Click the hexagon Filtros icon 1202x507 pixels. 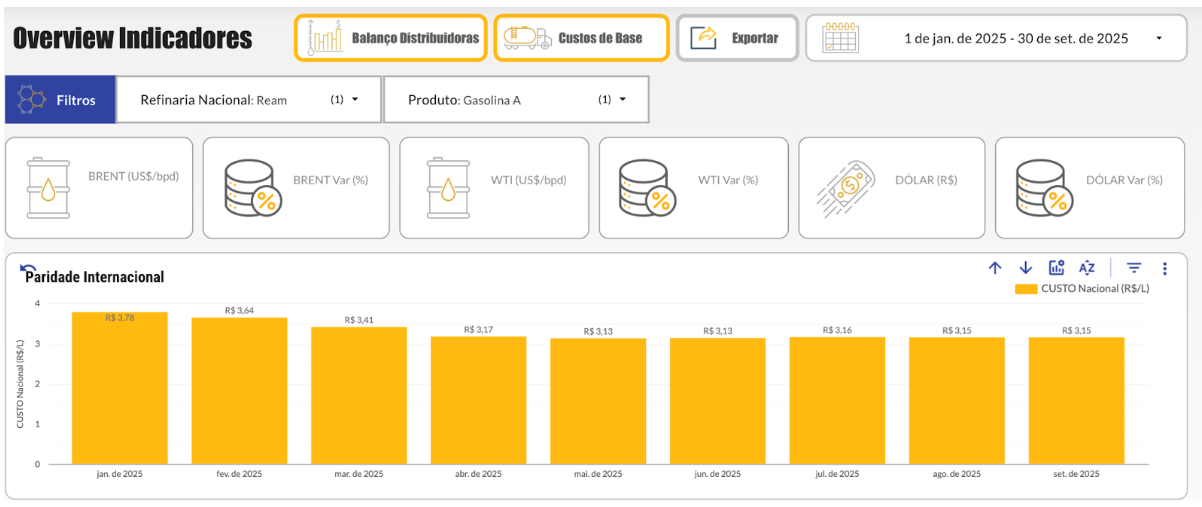pyautogui.click(x=32, y=100)
